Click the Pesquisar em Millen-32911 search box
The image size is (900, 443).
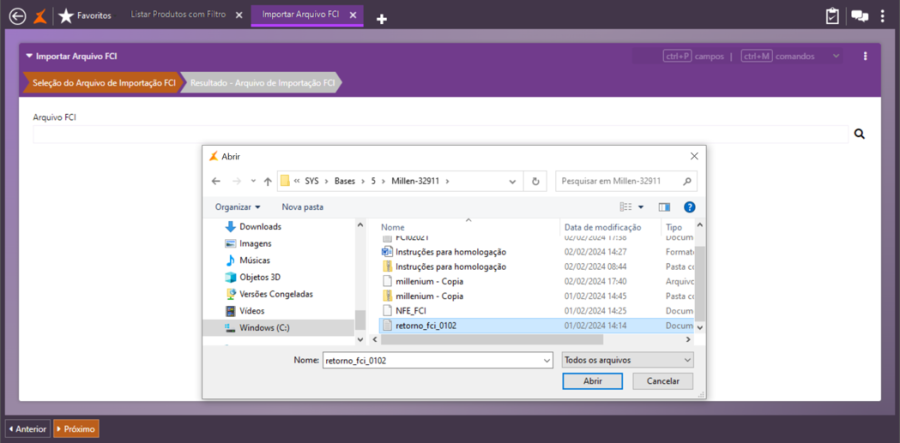(x=626, y=181)
